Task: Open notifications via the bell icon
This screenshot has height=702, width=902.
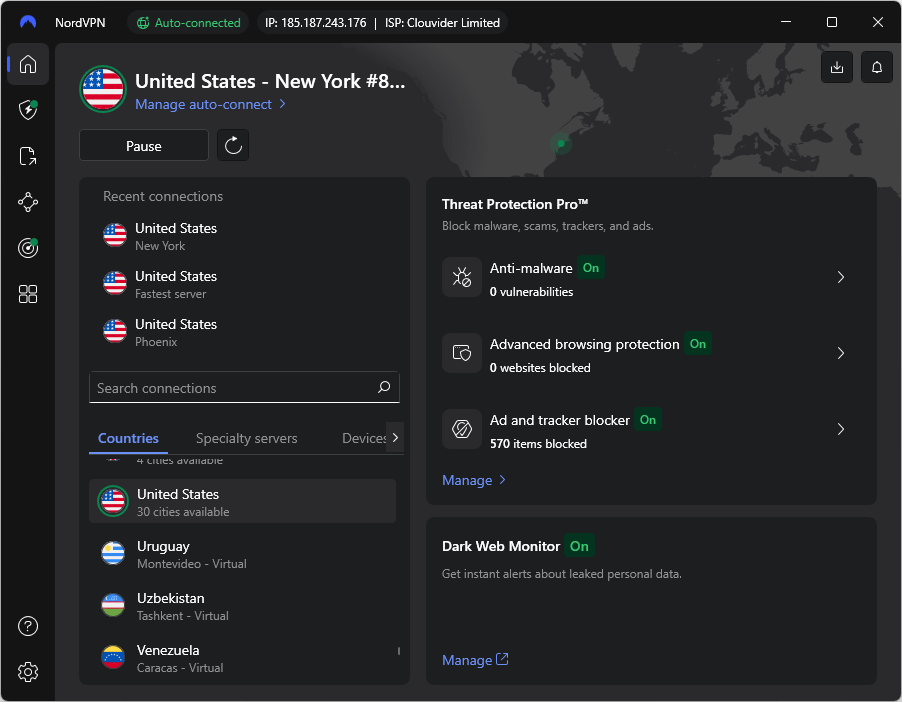Action: pyautogui.click(x=876, y=67)
